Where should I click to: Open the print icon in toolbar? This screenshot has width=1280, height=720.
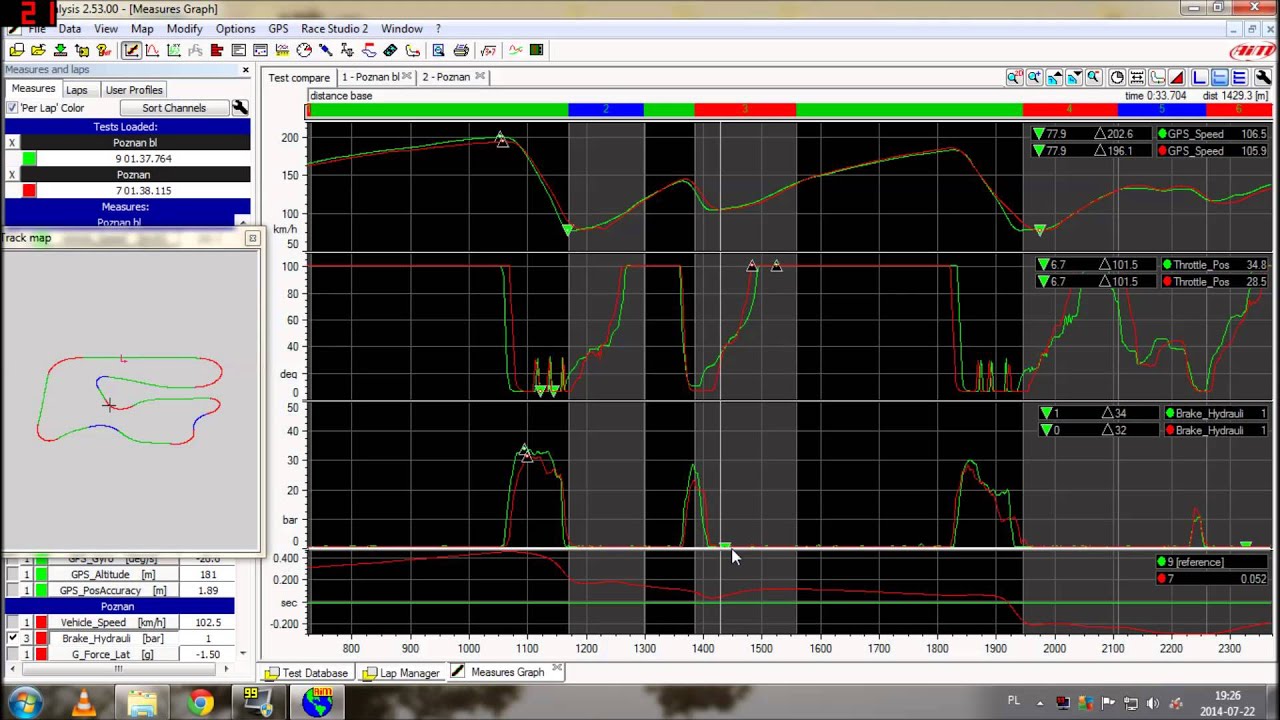[461, 50]
